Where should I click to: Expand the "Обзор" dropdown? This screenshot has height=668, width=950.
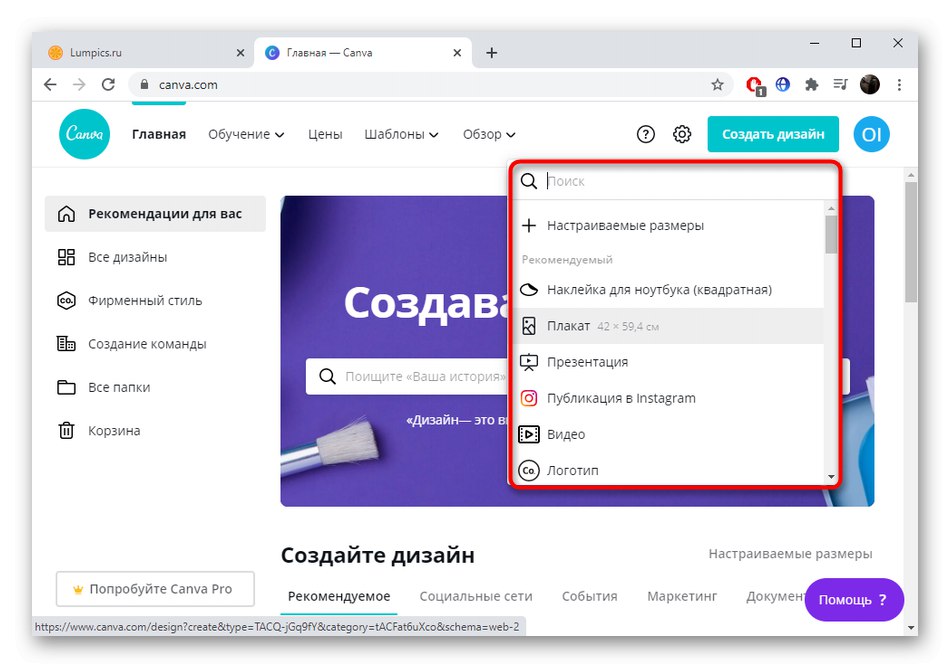[x=488, y=133]
